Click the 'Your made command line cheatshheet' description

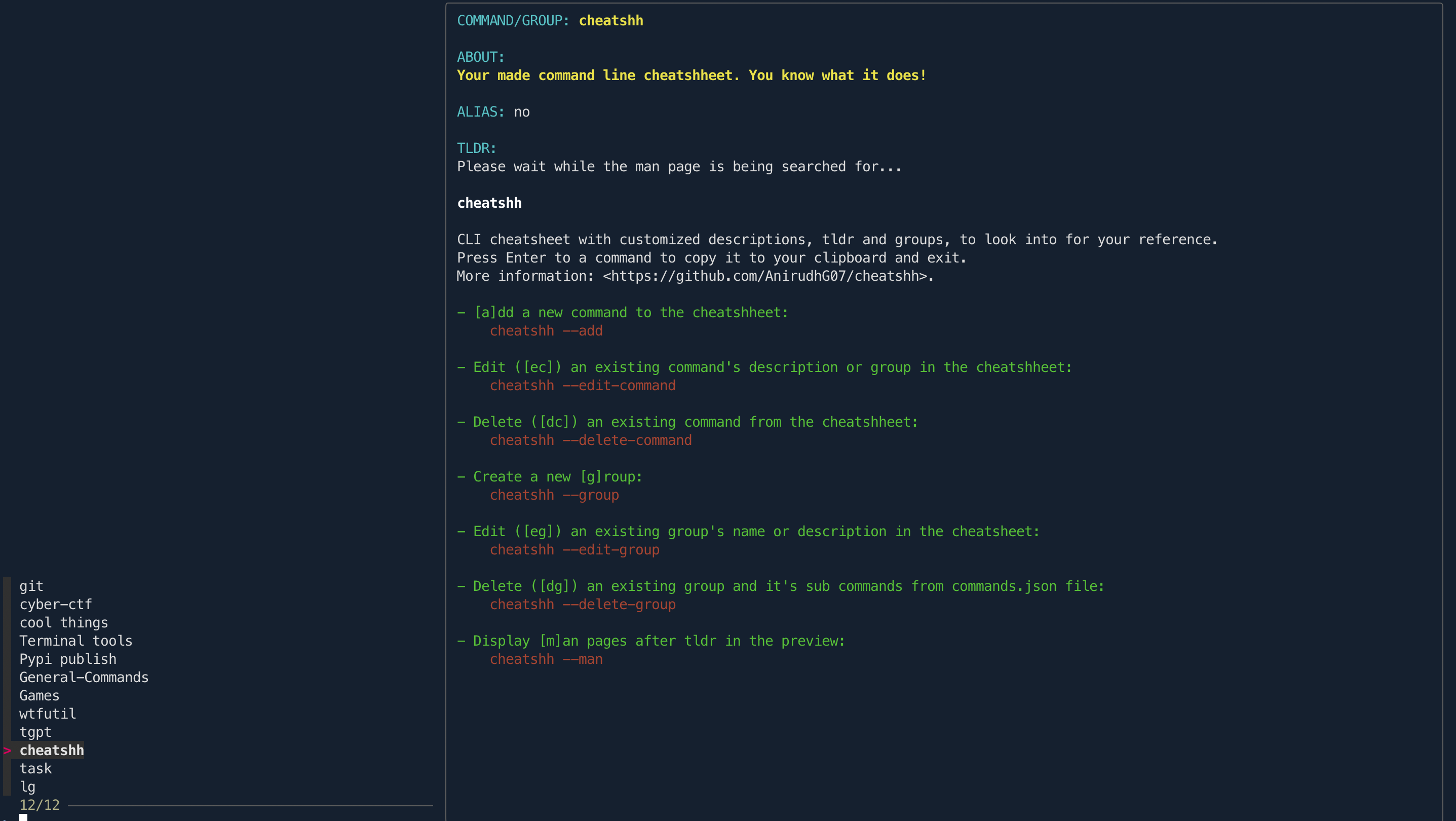(691, 75)
